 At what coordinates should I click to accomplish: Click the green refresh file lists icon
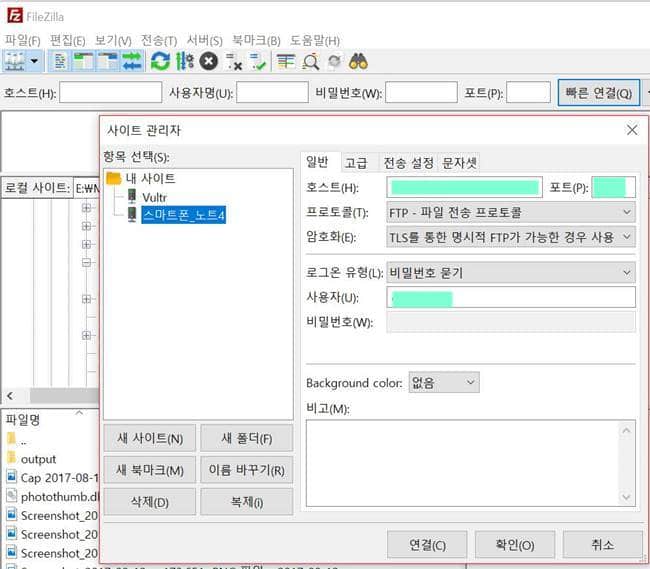tap(160, 61)
